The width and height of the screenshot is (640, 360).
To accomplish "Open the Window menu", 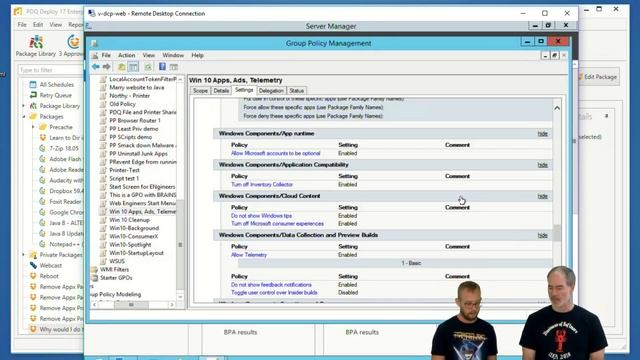I will [173, 55].
